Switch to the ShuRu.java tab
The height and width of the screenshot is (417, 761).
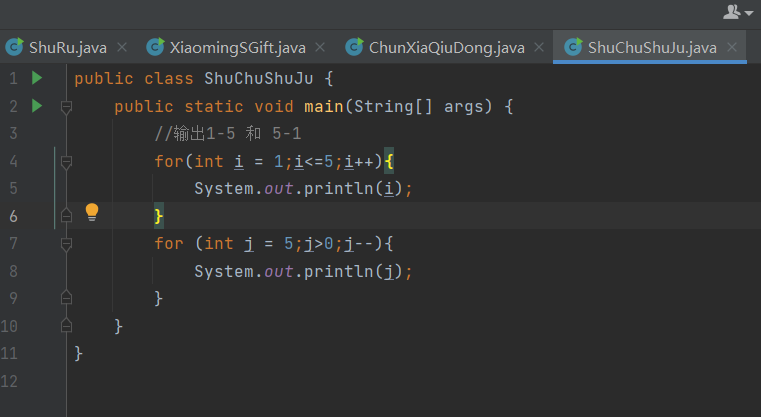[68, 48]
